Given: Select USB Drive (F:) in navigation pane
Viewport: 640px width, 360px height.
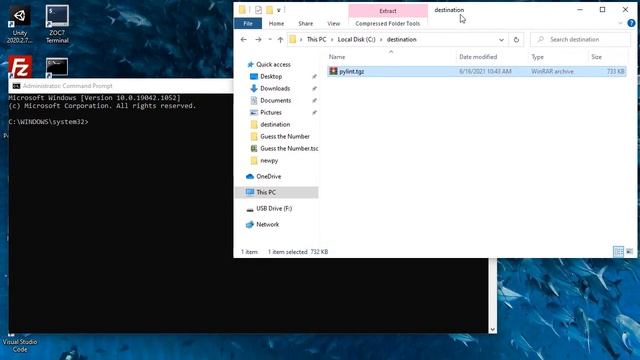Looking at the screenshot, I should click(x=274, y=209).
